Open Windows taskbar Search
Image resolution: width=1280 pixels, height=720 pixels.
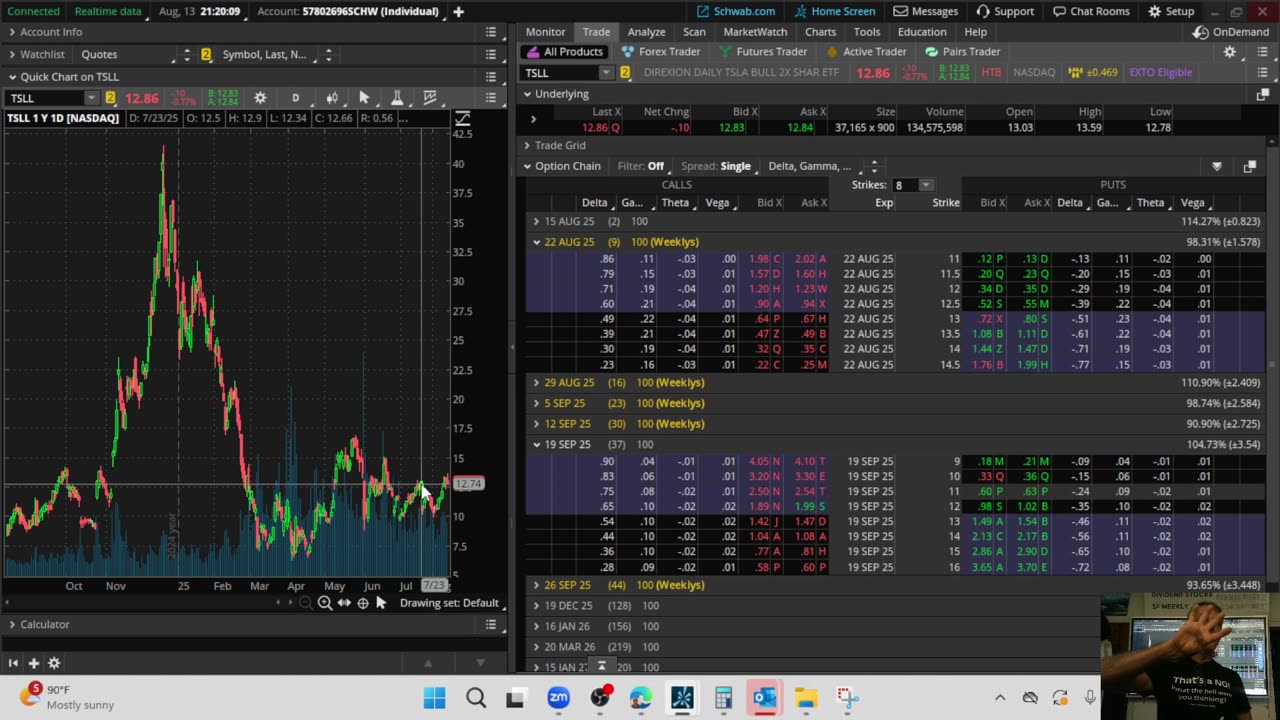(476, 698)
